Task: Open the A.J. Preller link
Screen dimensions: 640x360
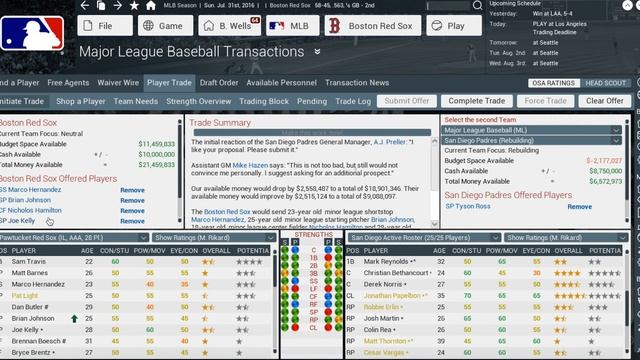Action: 390,142
